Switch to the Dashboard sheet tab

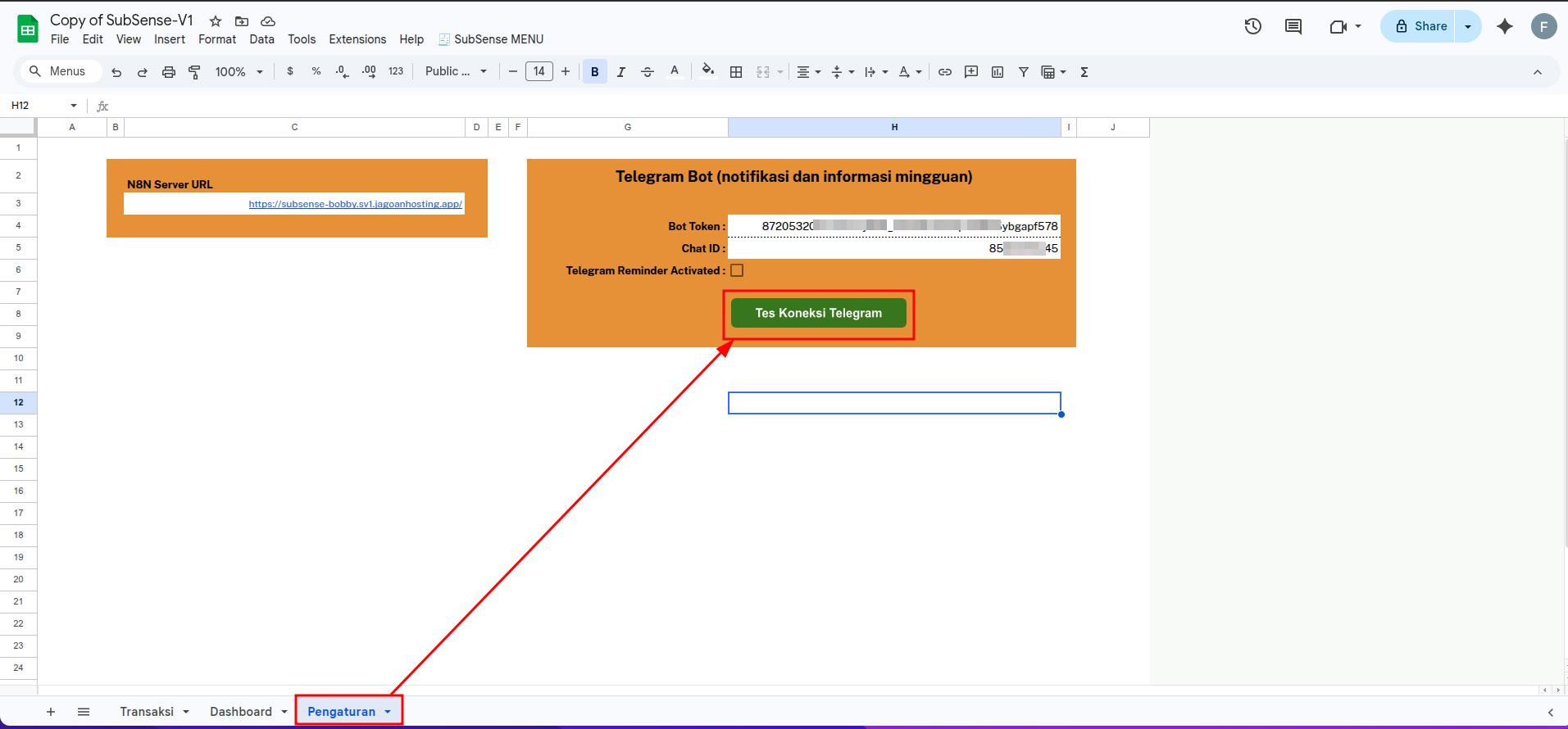(240, 712)
